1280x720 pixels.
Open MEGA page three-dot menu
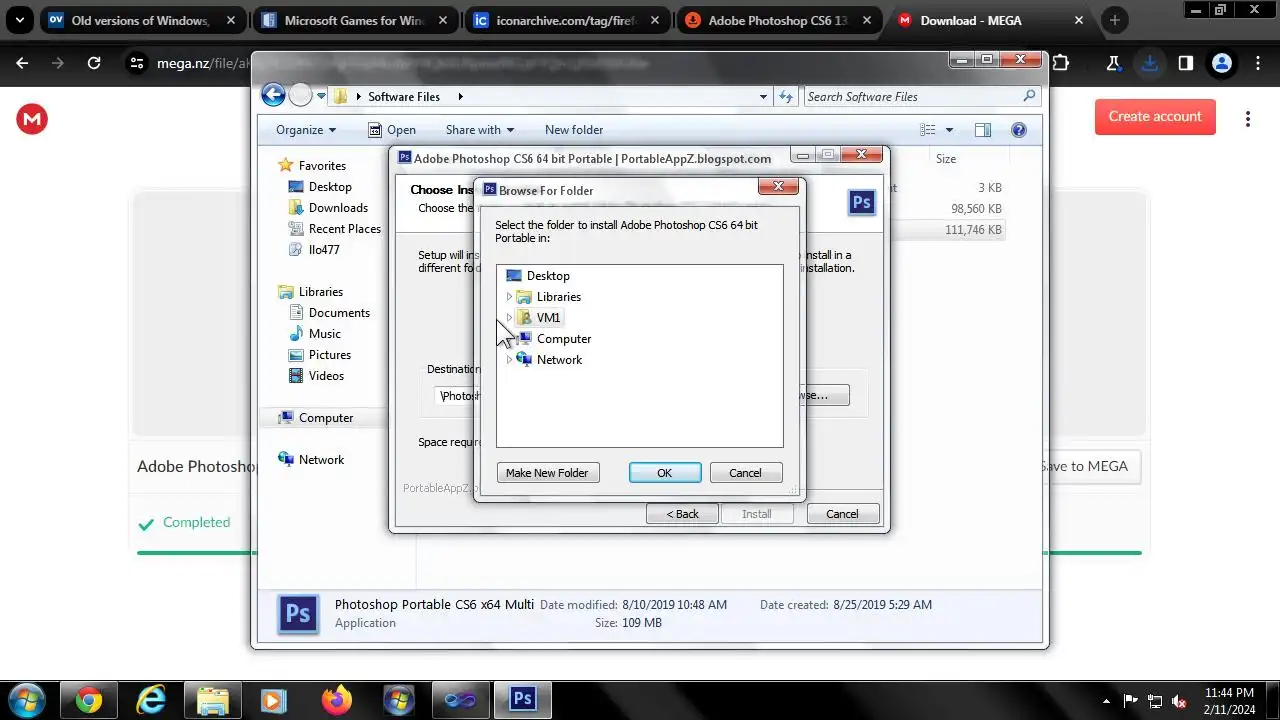click(1248, 119)
